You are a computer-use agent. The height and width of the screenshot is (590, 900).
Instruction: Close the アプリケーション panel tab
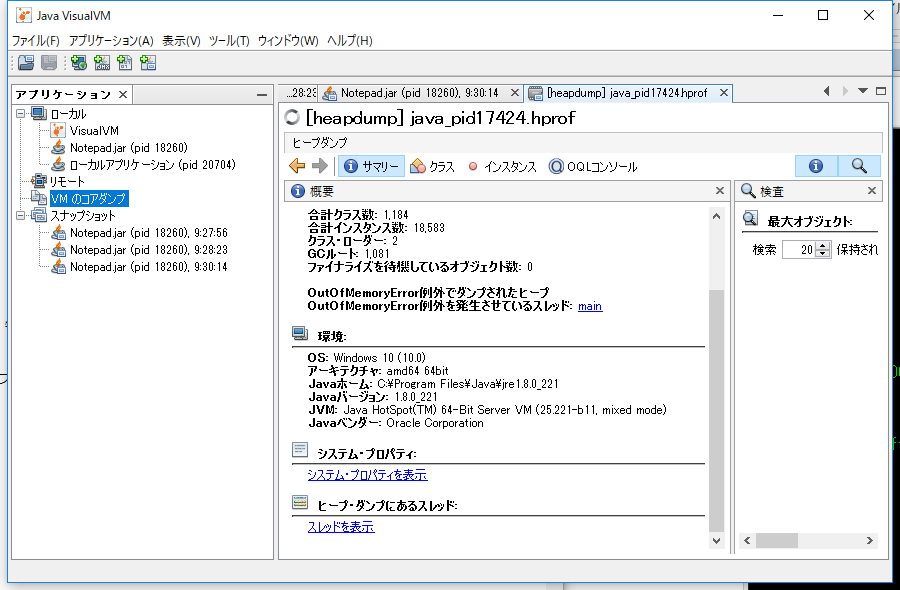click(x=123, y=94)
